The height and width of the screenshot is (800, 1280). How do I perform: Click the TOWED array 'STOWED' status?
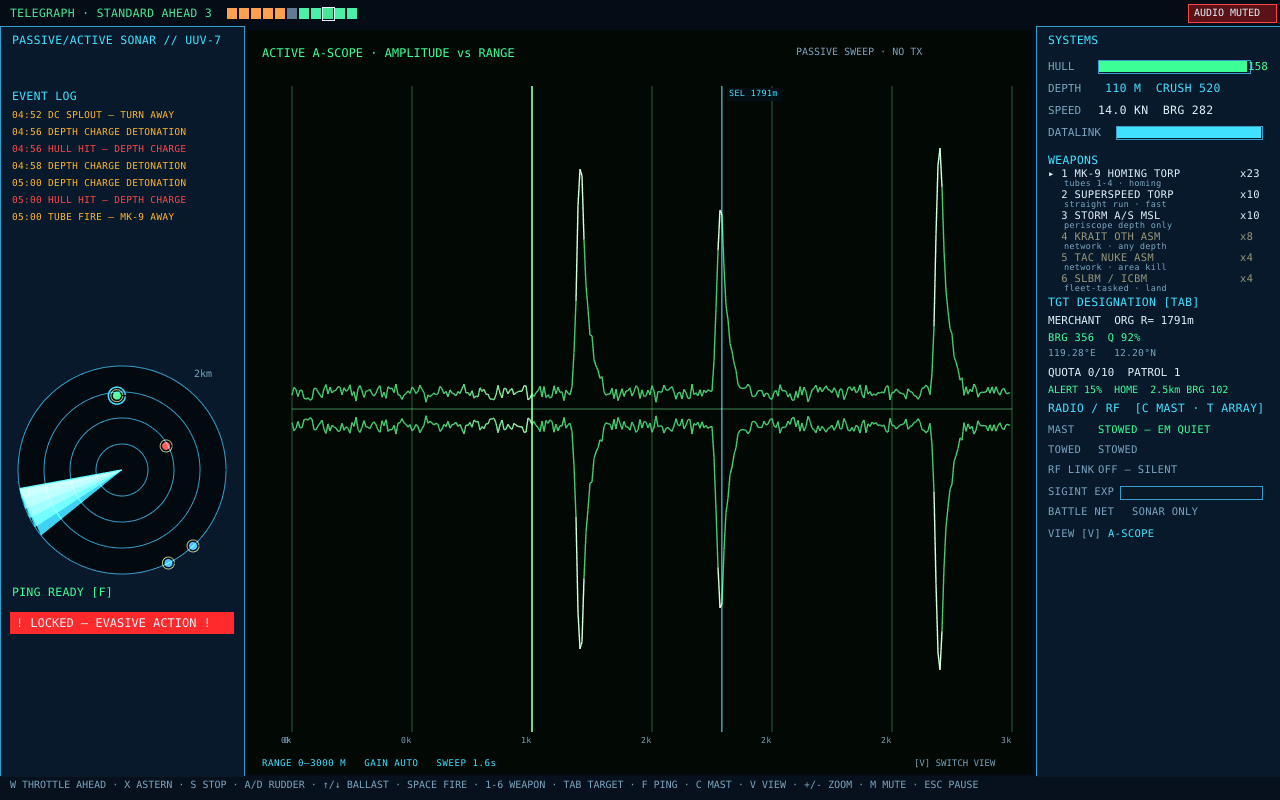tap(1118, 450)
